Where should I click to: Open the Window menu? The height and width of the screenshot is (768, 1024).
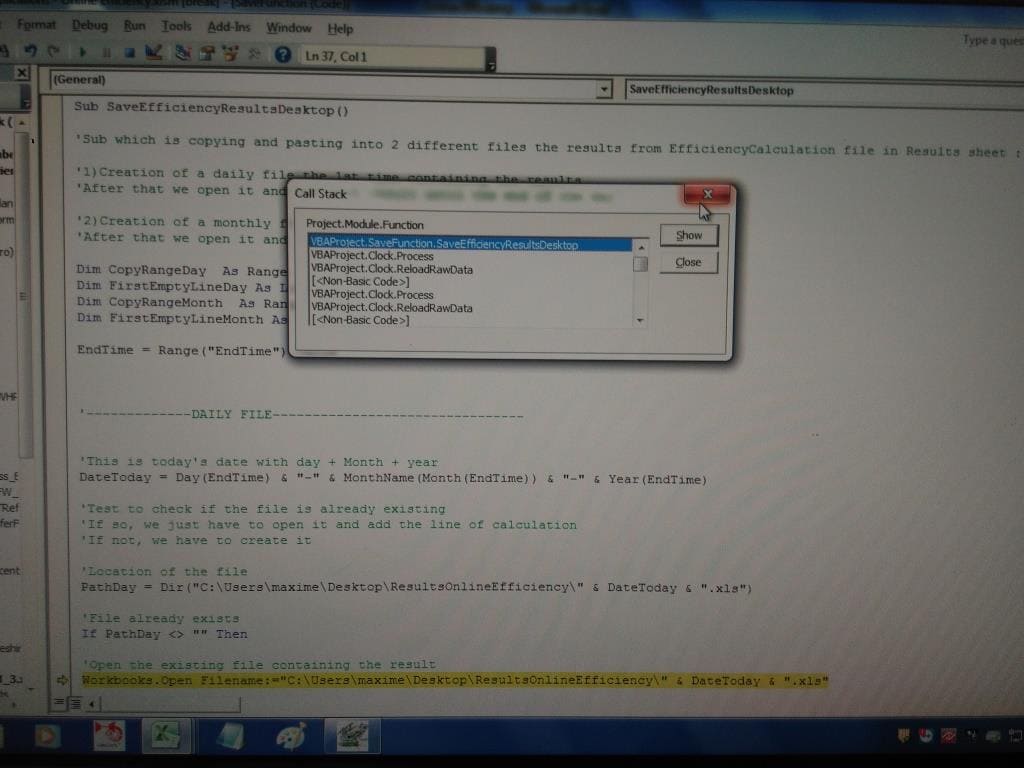(289, 28)
